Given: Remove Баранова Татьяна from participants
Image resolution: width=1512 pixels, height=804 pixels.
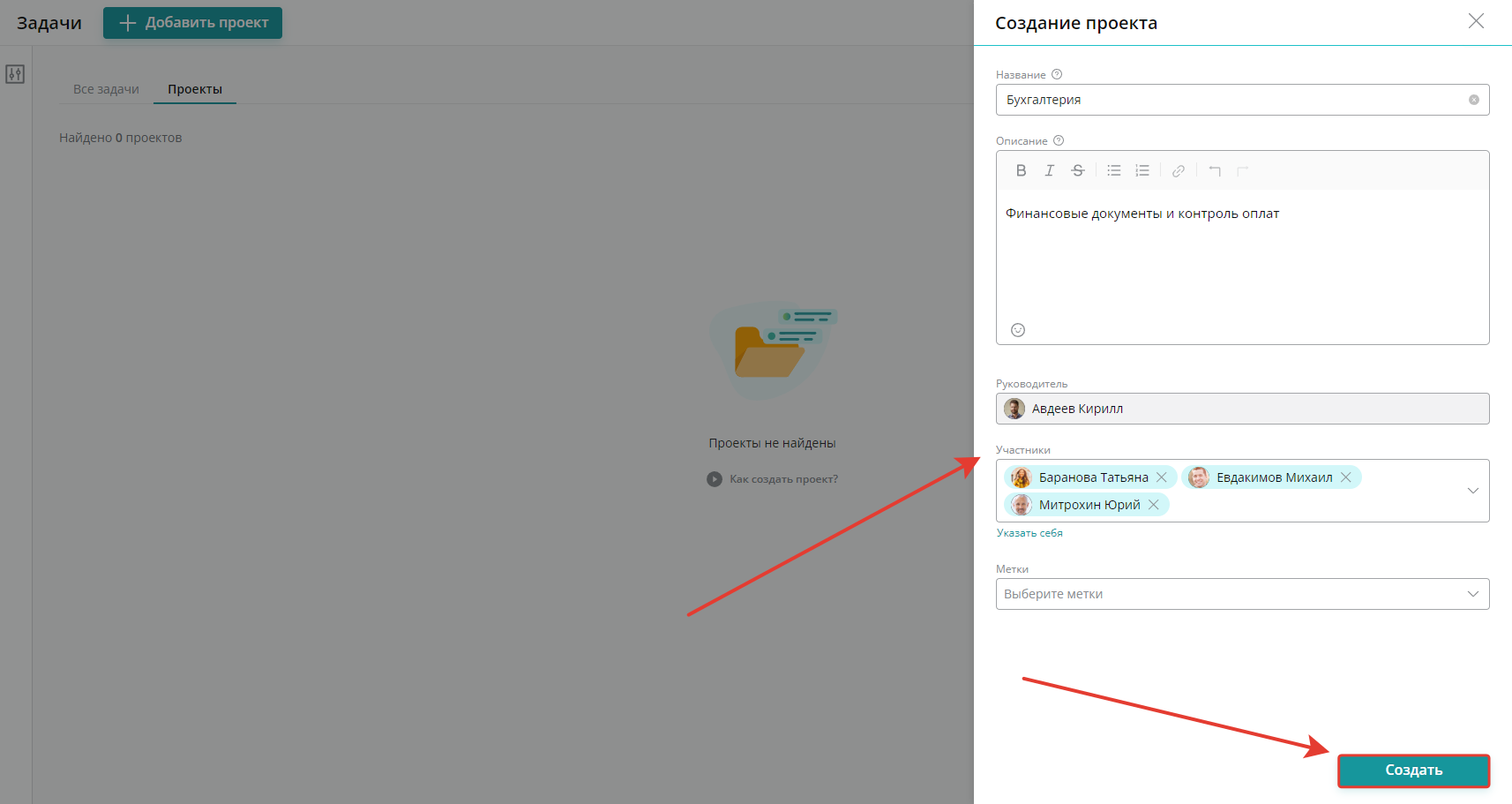Looking at the screenshot, I should pos(1162,477).
